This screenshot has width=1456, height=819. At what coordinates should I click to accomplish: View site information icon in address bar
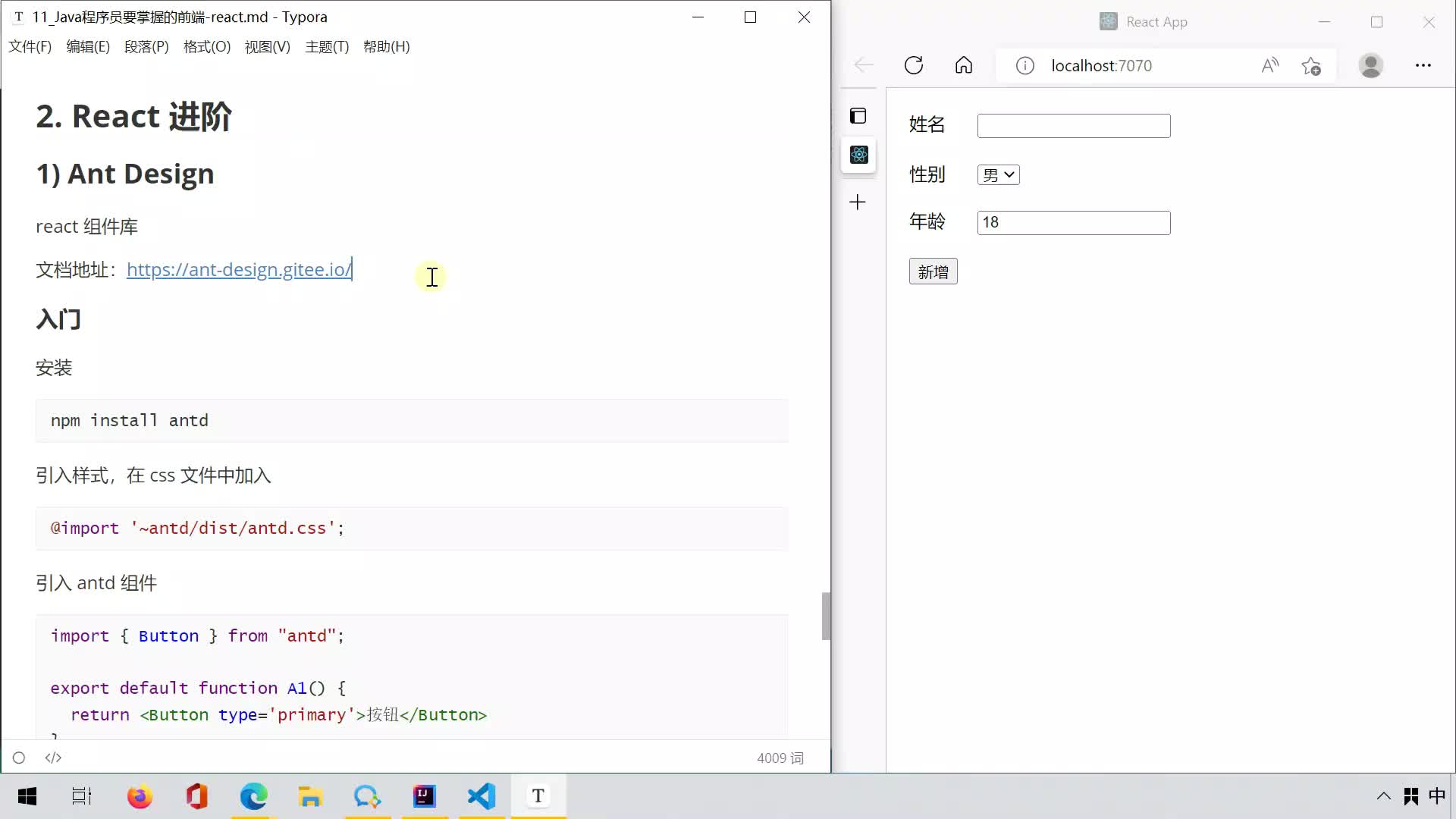pyautogui.click(x=1025, y=66)
